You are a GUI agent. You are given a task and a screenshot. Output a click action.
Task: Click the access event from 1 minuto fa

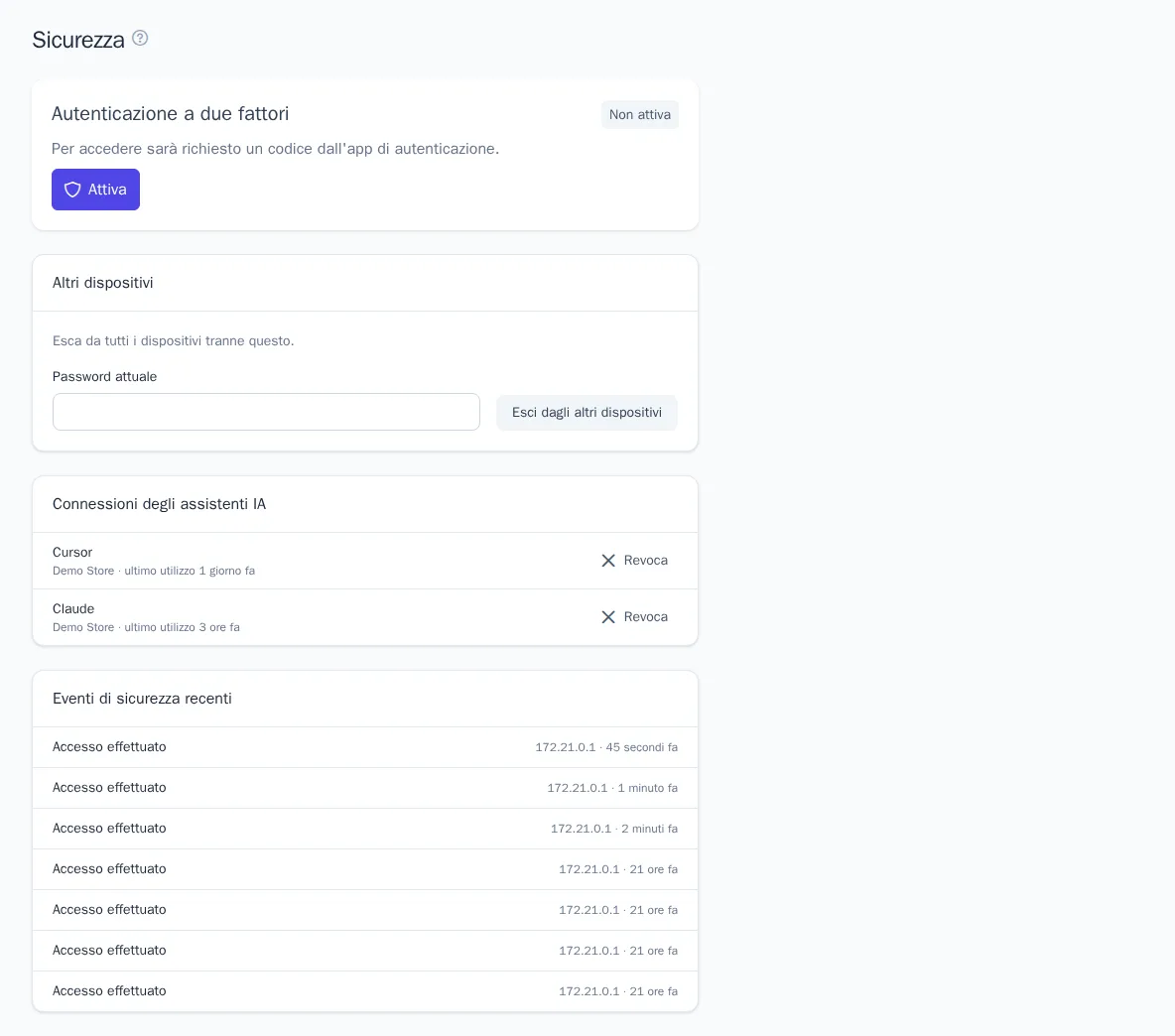365,788
